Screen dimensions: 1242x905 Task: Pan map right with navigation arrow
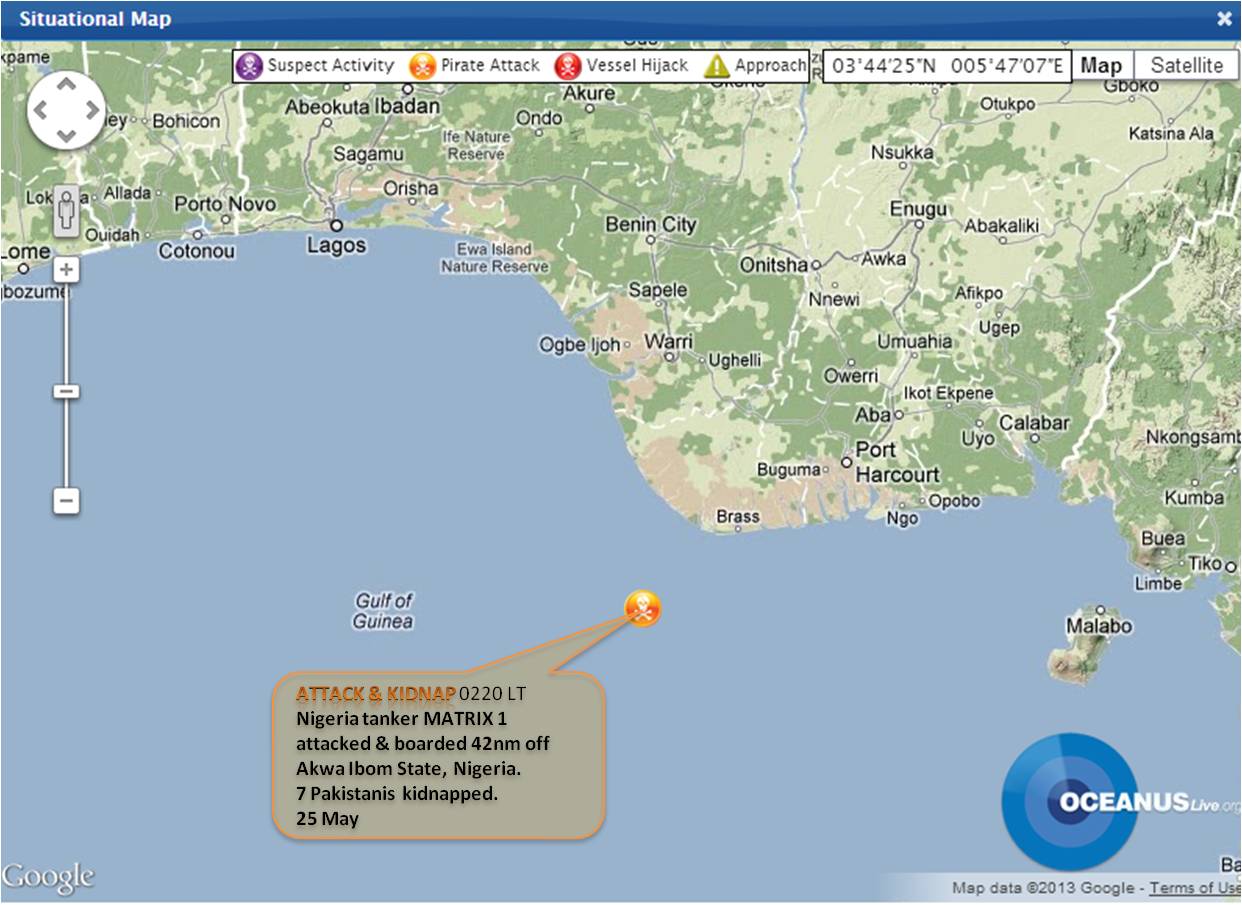[x=91, y=110]
